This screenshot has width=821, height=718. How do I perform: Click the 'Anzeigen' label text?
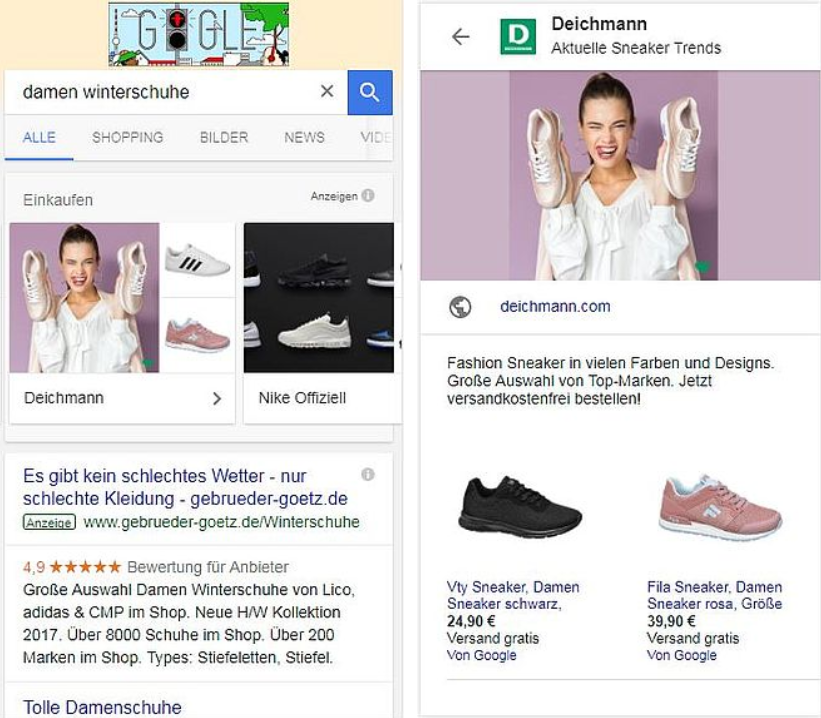pos(334,196)
